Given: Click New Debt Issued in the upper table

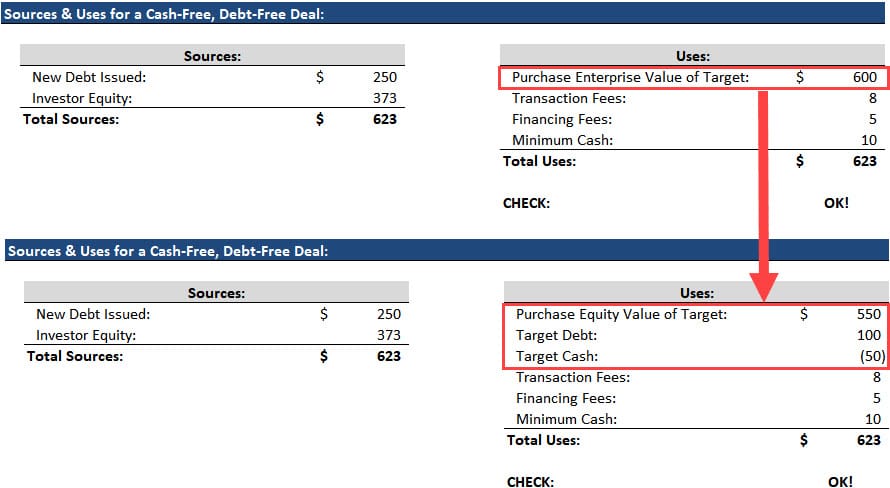Looking at the screenshot, I should pos(89,77).
